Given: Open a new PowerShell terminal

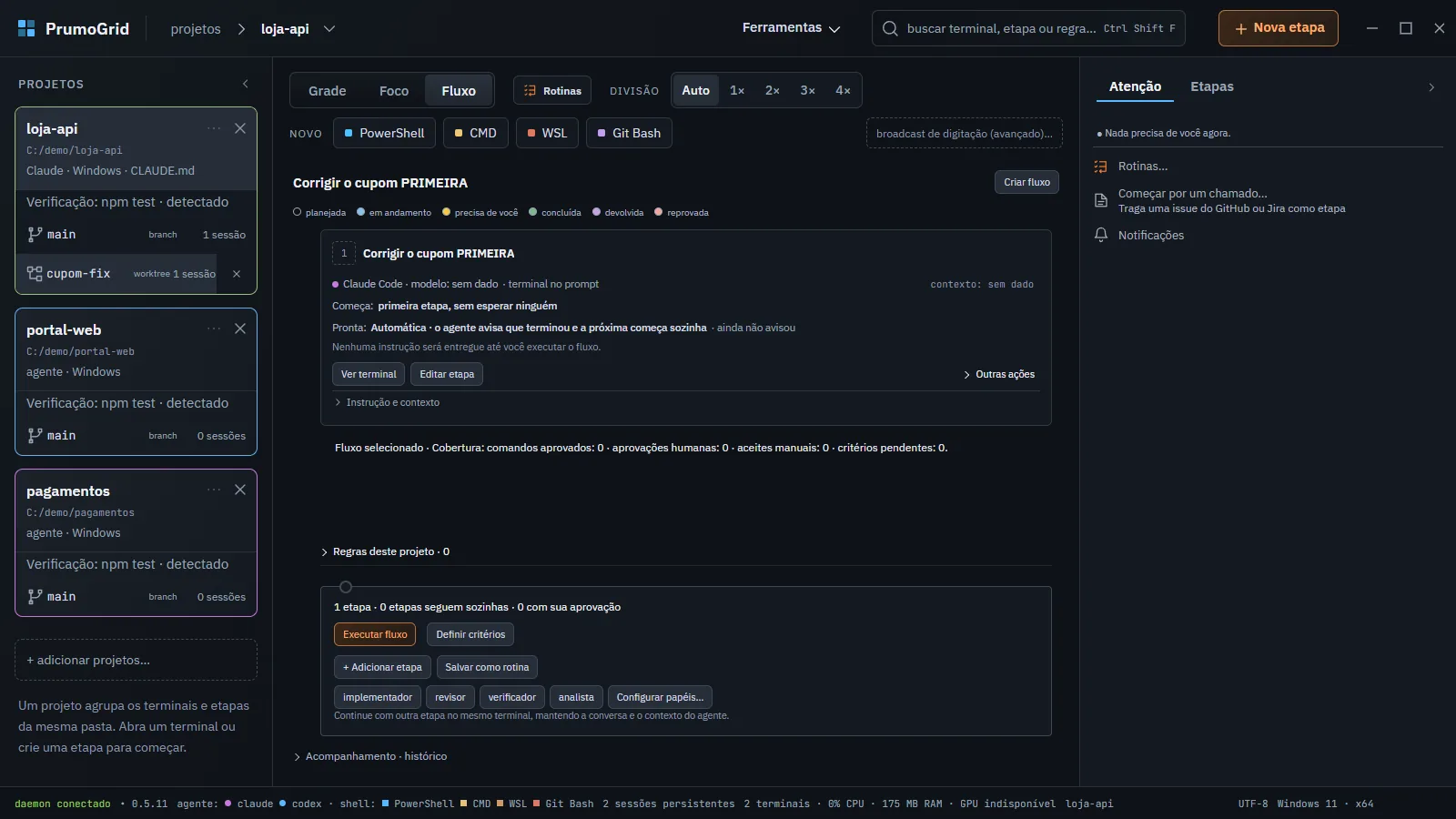Looking at the screenshot, I should 384,133.
